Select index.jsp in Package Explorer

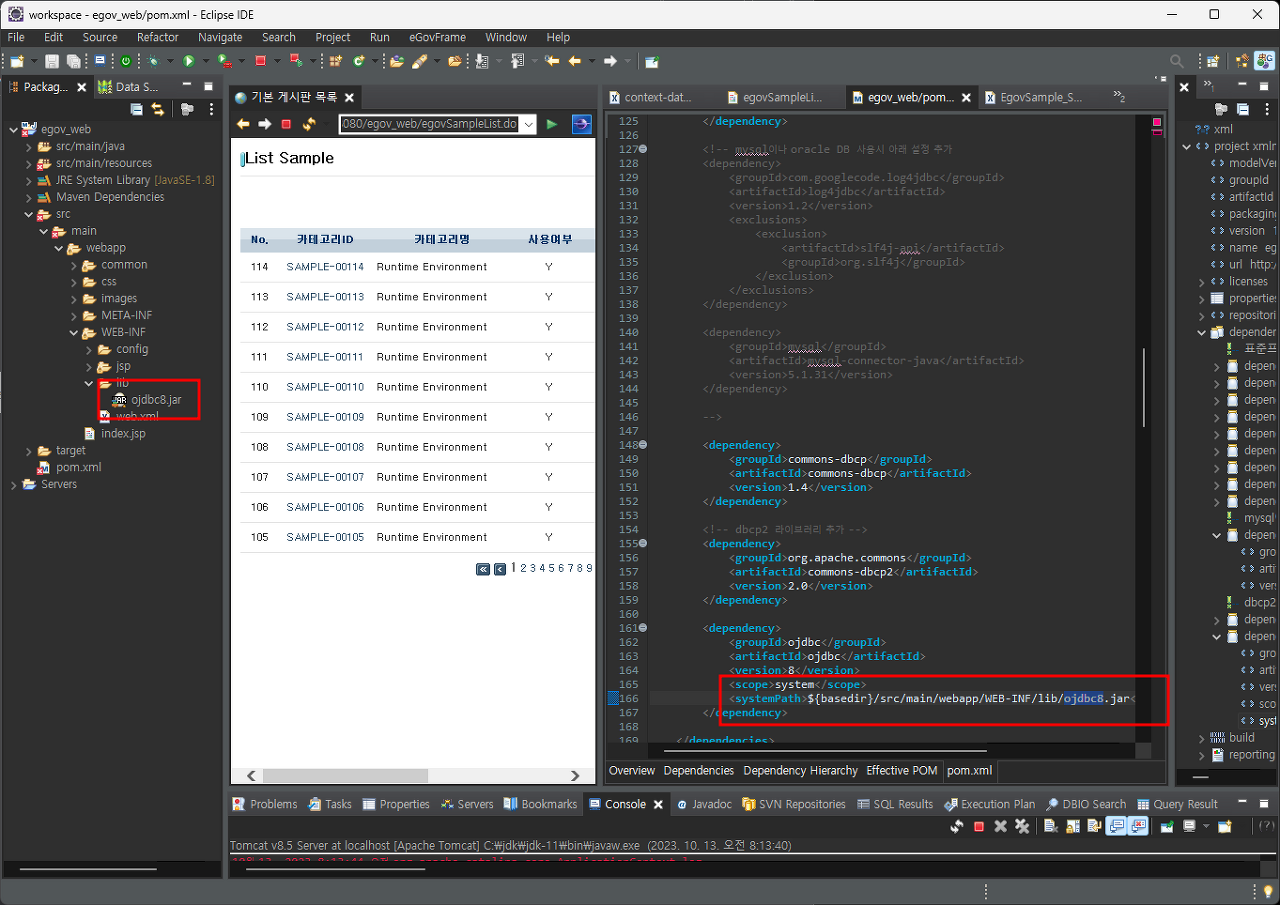coord(115,434)
